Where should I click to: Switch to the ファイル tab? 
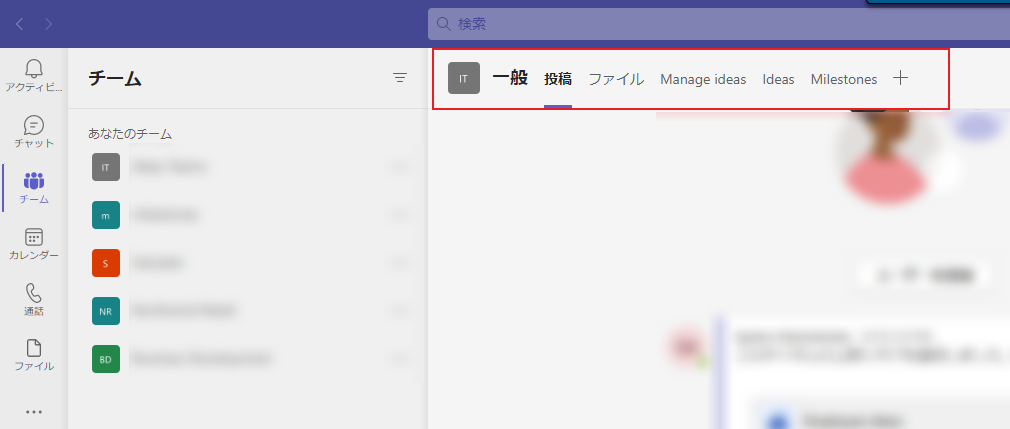pos(616,79)
